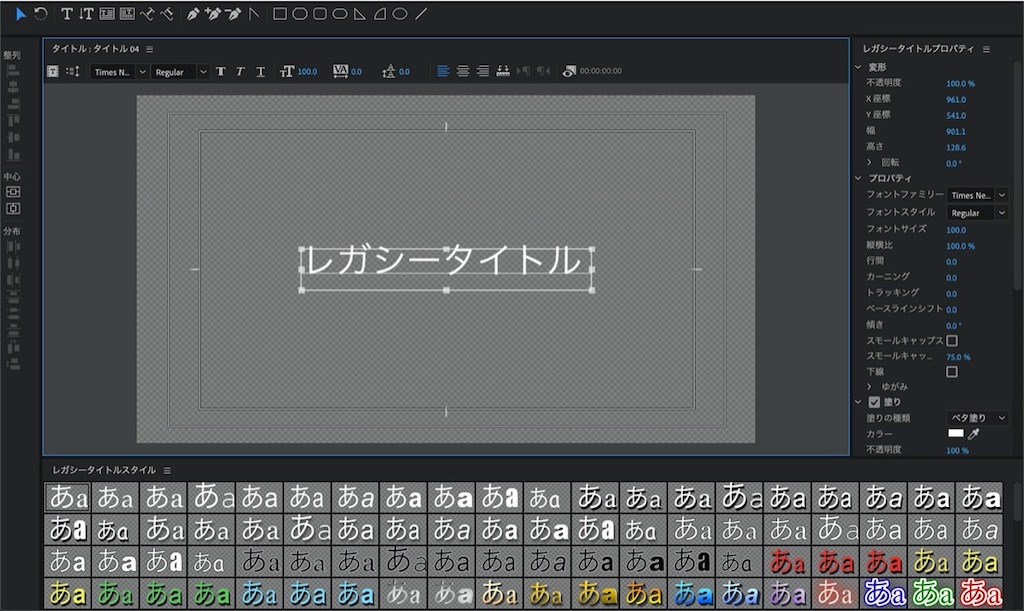Screen dimensions: 1024x611
Task: Toggle Italic text style
Action: (240, 71)
